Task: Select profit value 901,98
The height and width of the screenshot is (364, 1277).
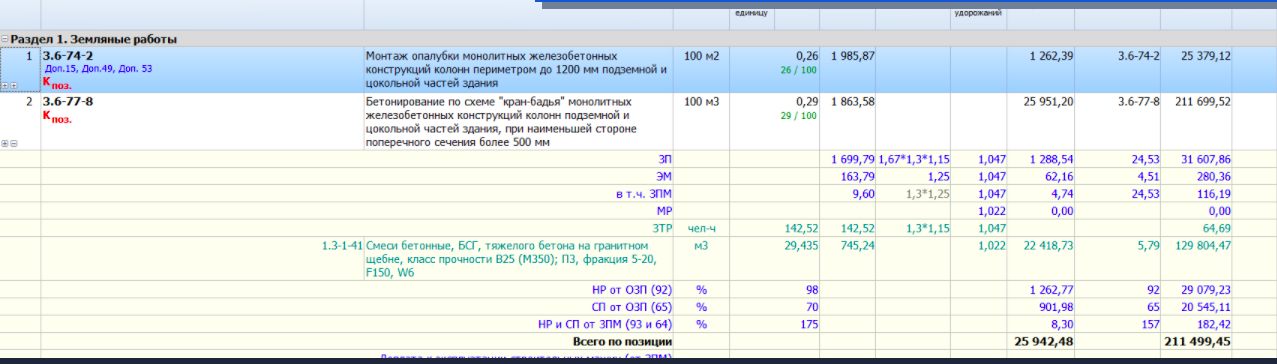Action: (x=1056, y=306)
